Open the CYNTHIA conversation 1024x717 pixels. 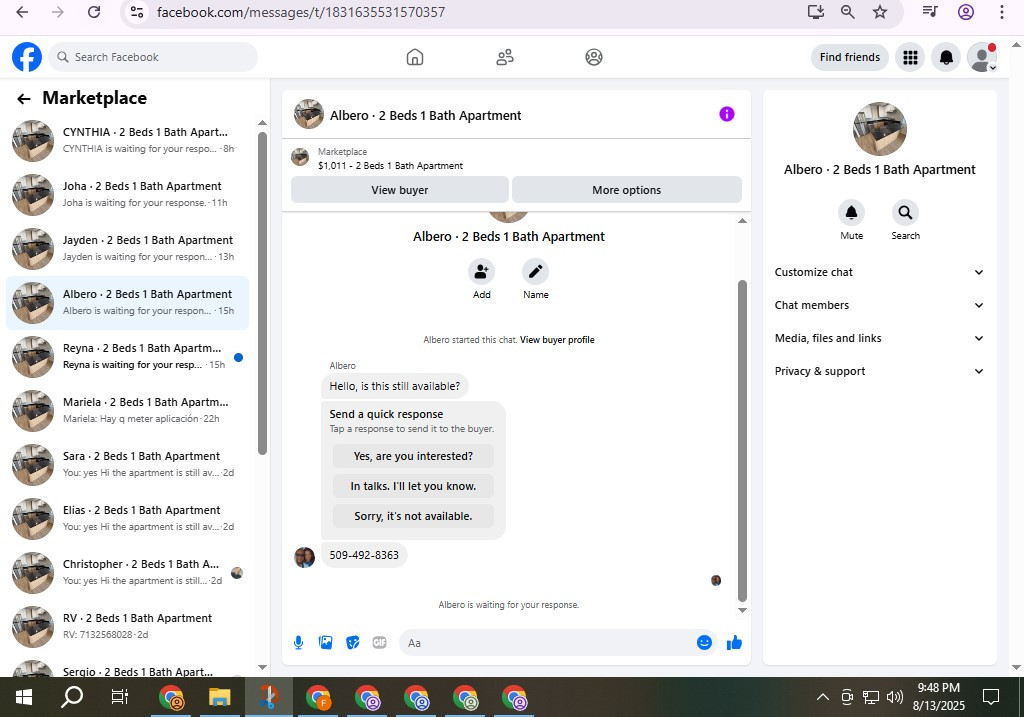[x=127, y=140]
